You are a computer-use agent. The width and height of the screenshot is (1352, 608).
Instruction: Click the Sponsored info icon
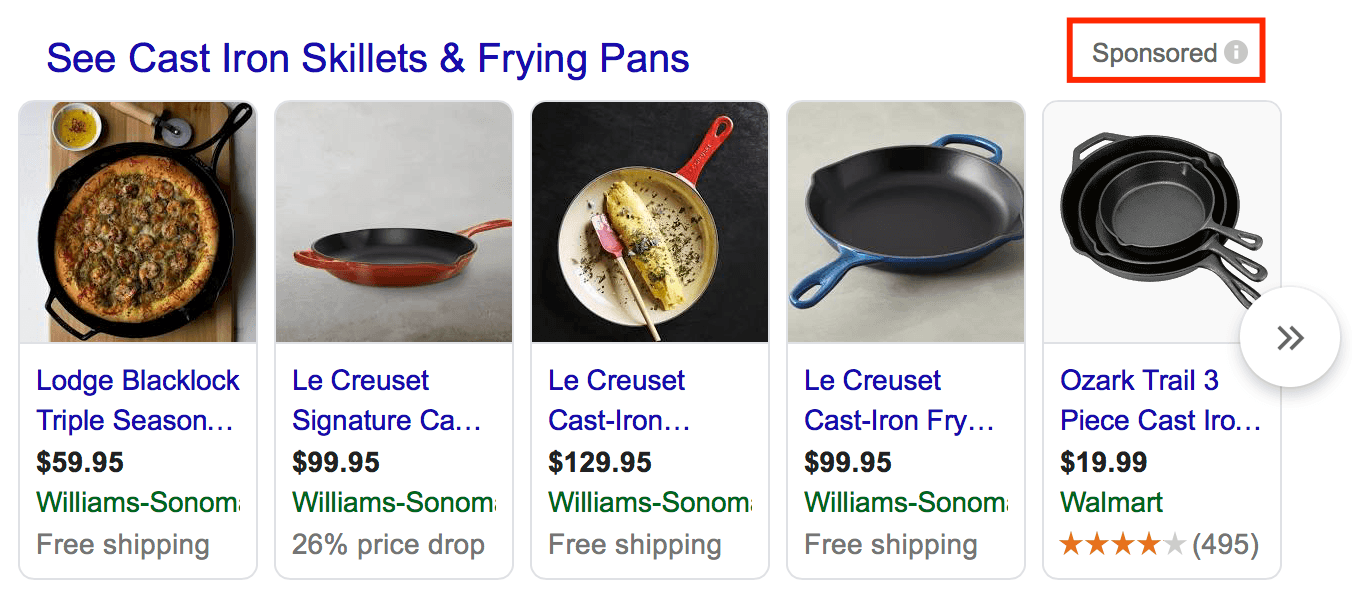[x=1236, y=53]
